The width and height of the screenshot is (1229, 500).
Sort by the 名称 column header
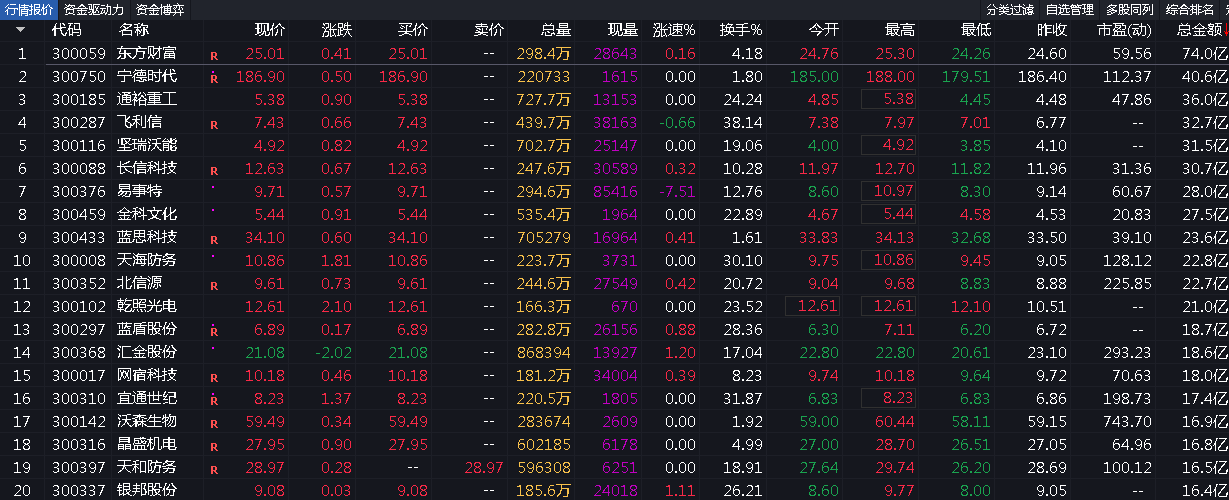pyautogui.click(x=133, y=30)
